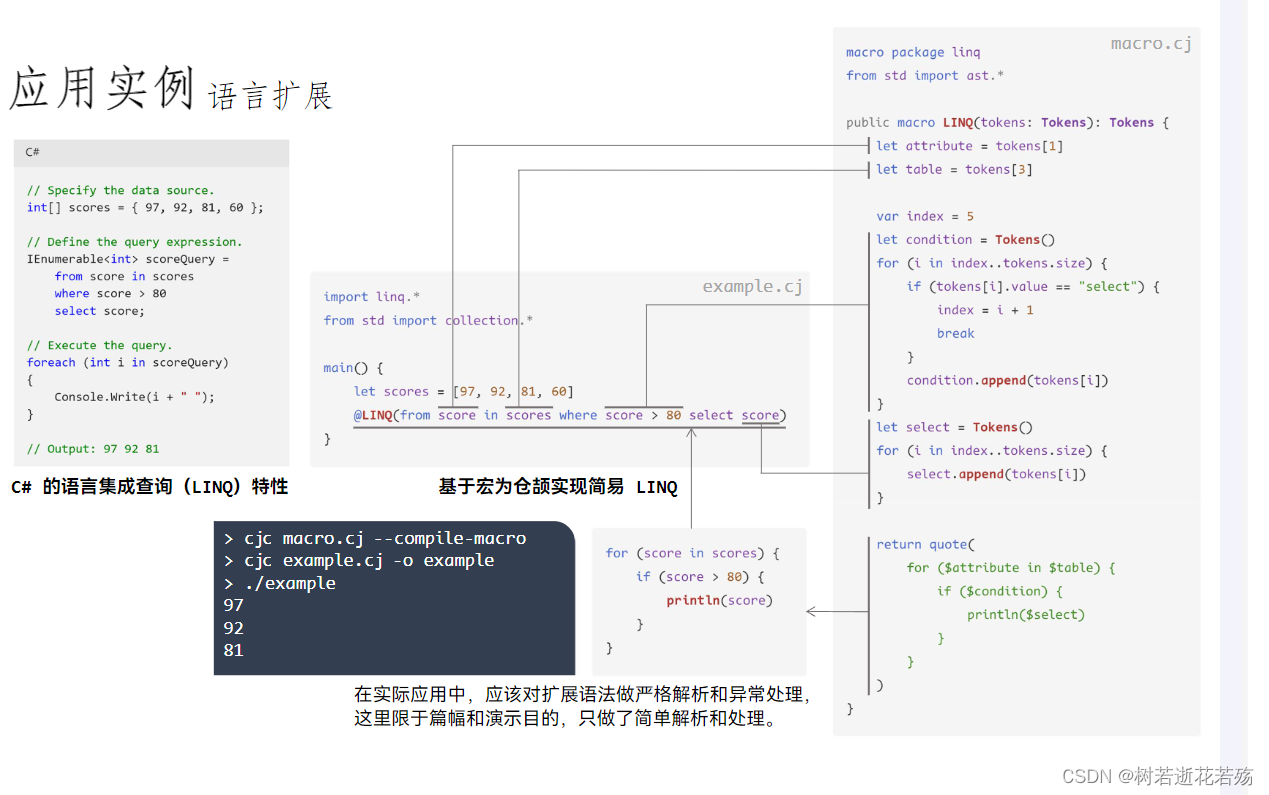Click the caption 'C# 的语言集成查询（LINQ）特性'
The height and width of the screenshot is (795, 1269).
click(x=149, y=487)
